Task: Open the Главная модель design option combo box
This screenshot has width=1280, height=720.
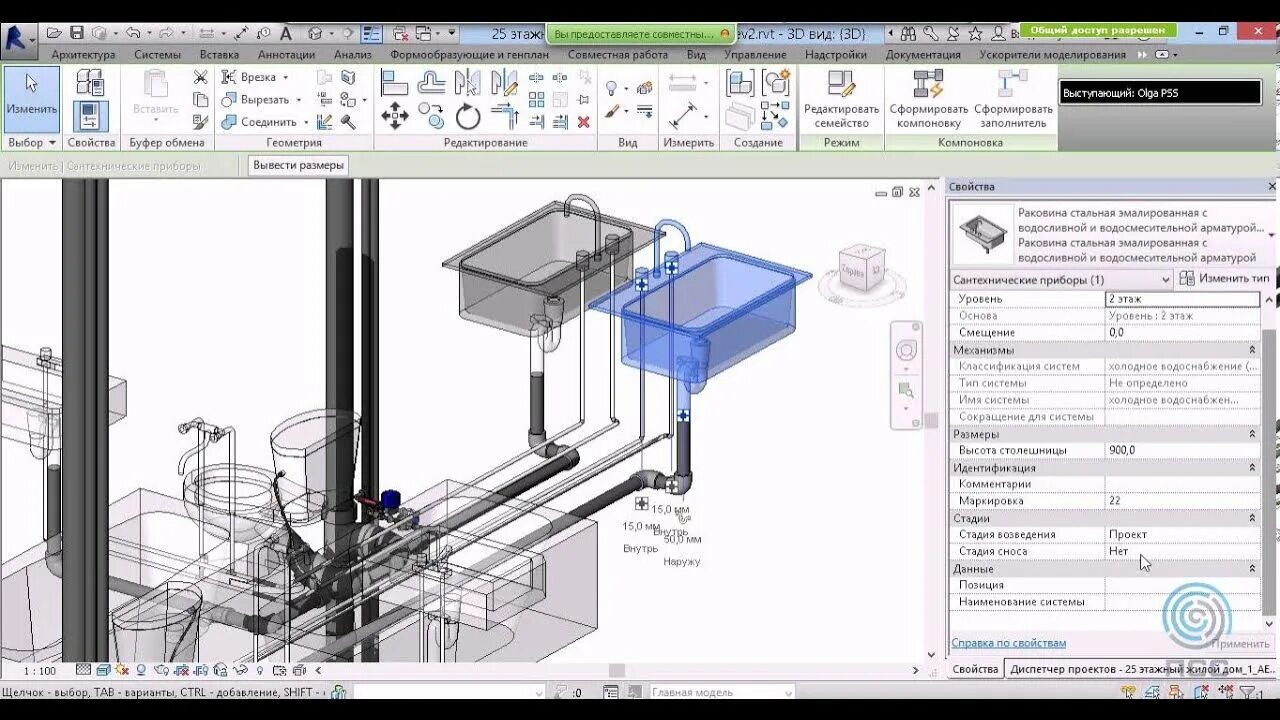Action: [x=721, y=692]
